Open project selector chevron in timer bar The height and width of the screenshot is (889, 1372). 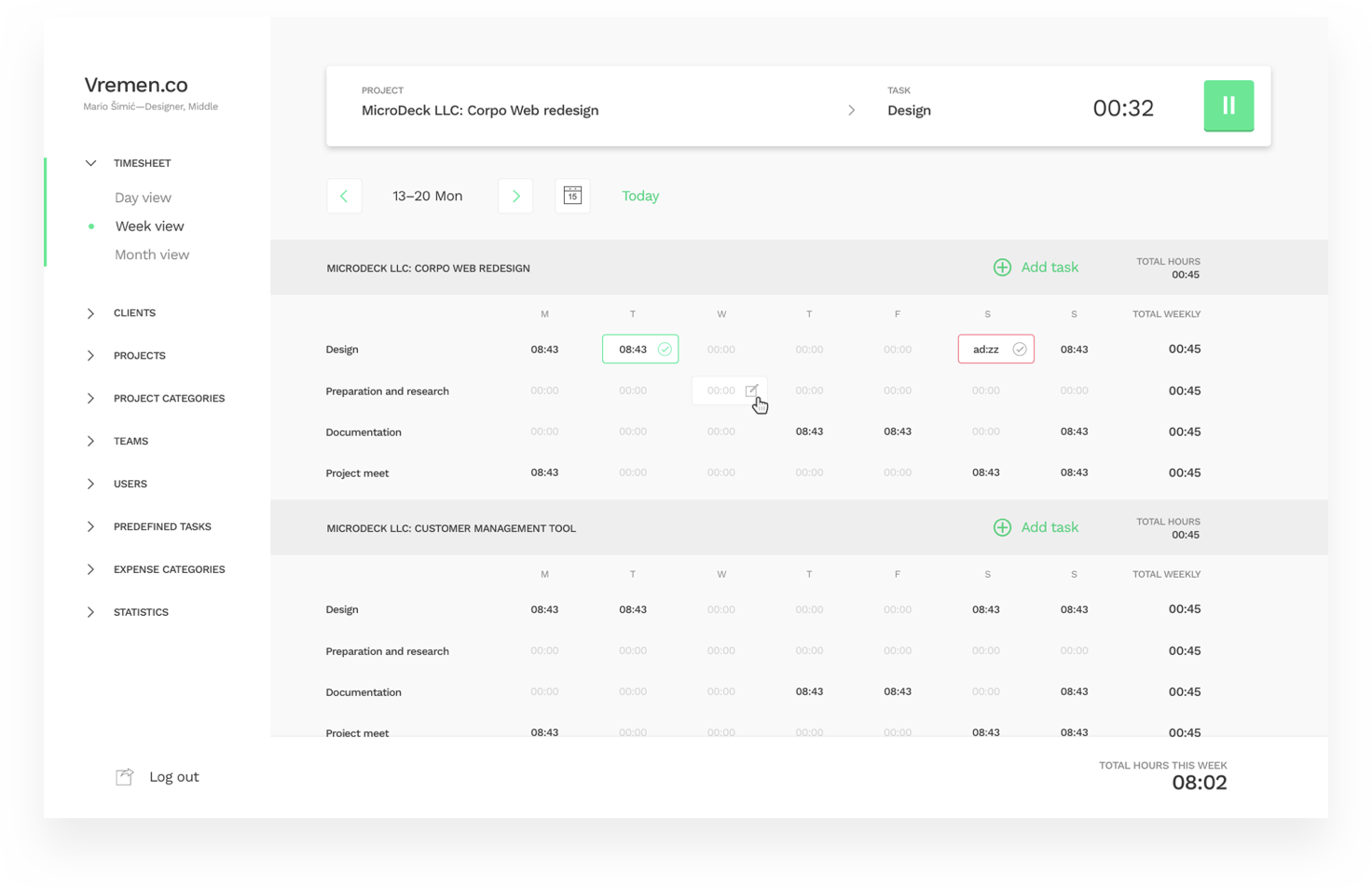[x=851, y=110]
